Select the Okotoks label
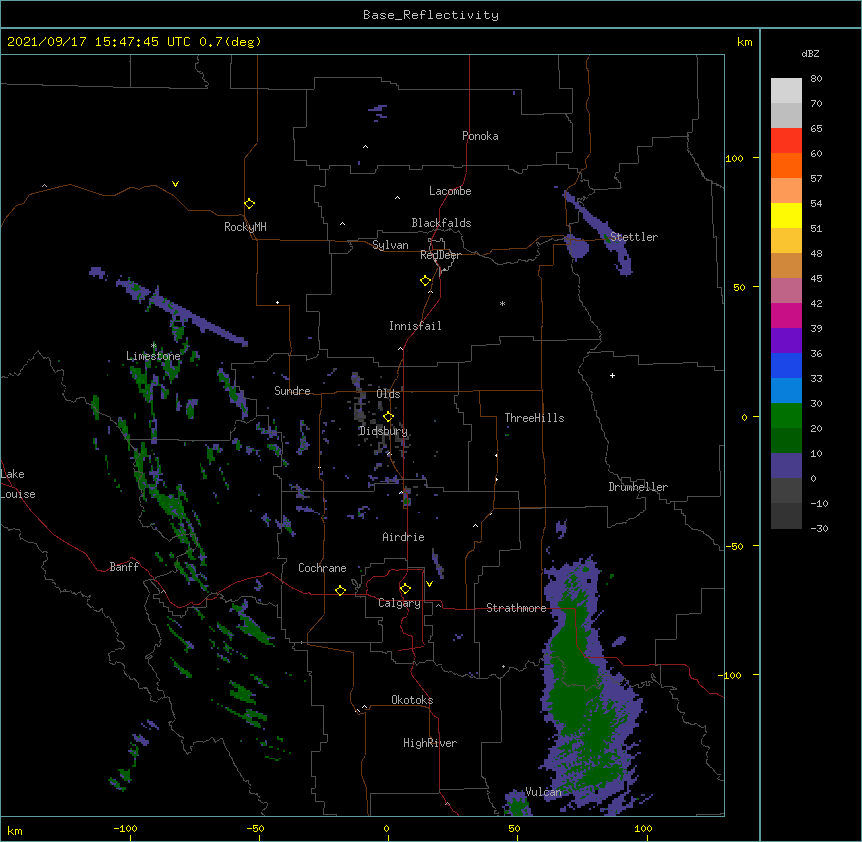Viewport: 862px width, 842px height. pos(412,700)
